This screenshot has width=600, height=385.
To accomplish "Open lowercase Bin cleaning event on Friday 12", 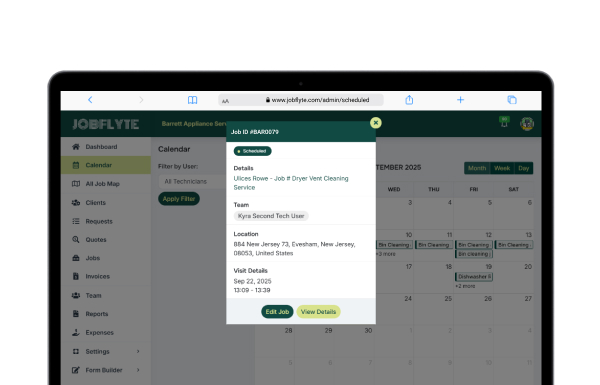I will click(x=474, y=254).
